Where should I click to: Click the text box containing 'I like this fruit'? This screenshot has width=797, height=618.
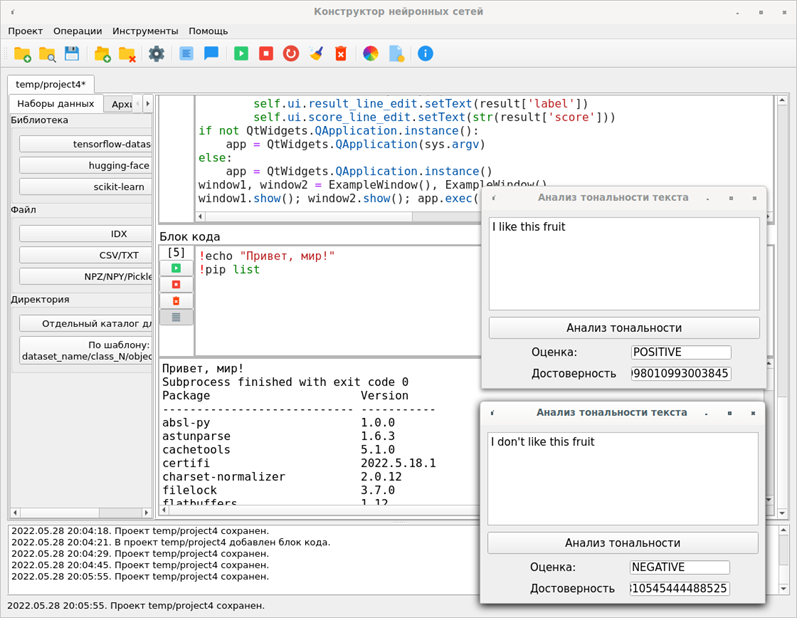click(x=624, y=264)
